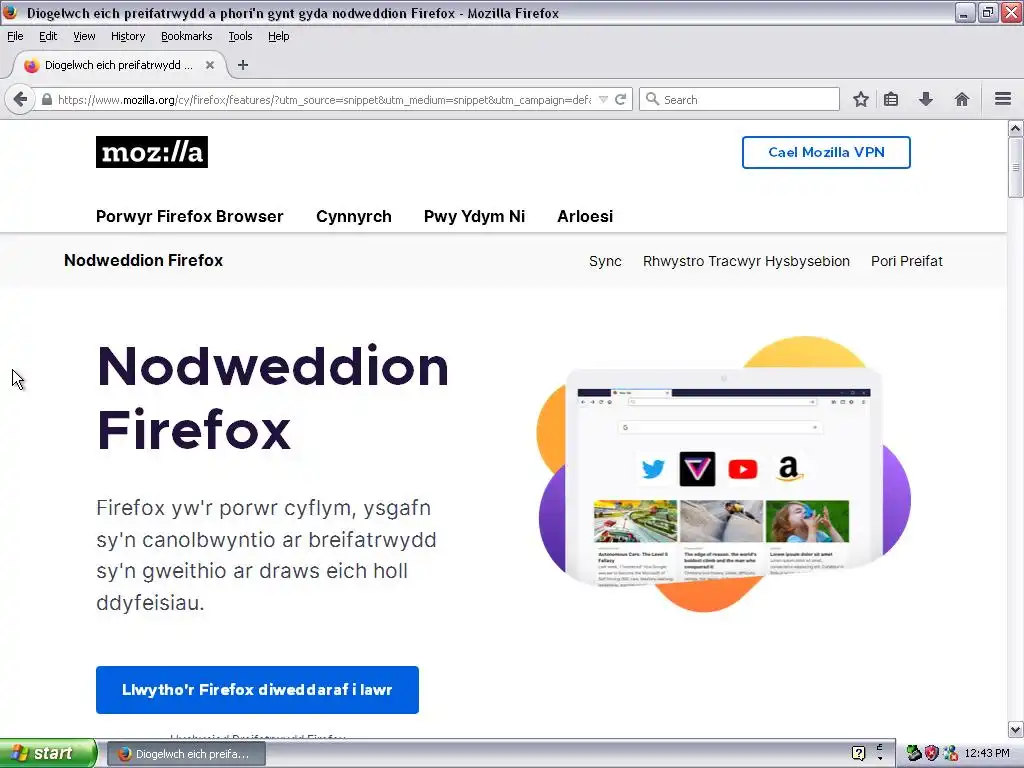Open the Edit menu

[x=48, y=36]
